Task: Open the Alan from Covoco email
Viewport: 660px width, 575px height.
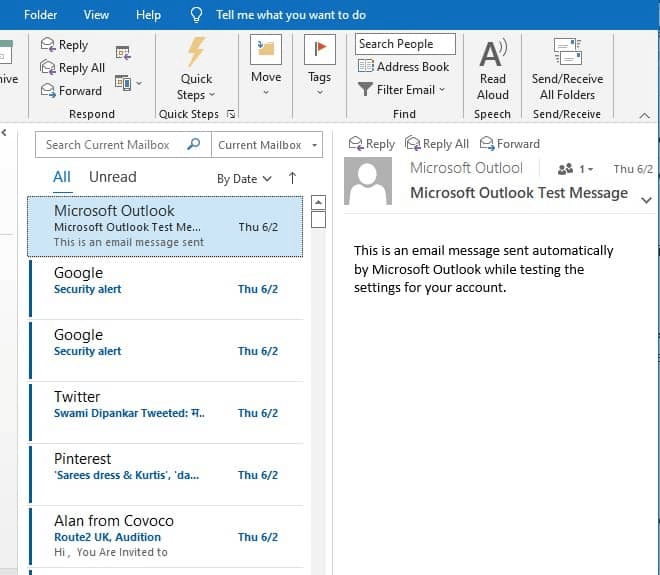Action: (x=166, y=537)
